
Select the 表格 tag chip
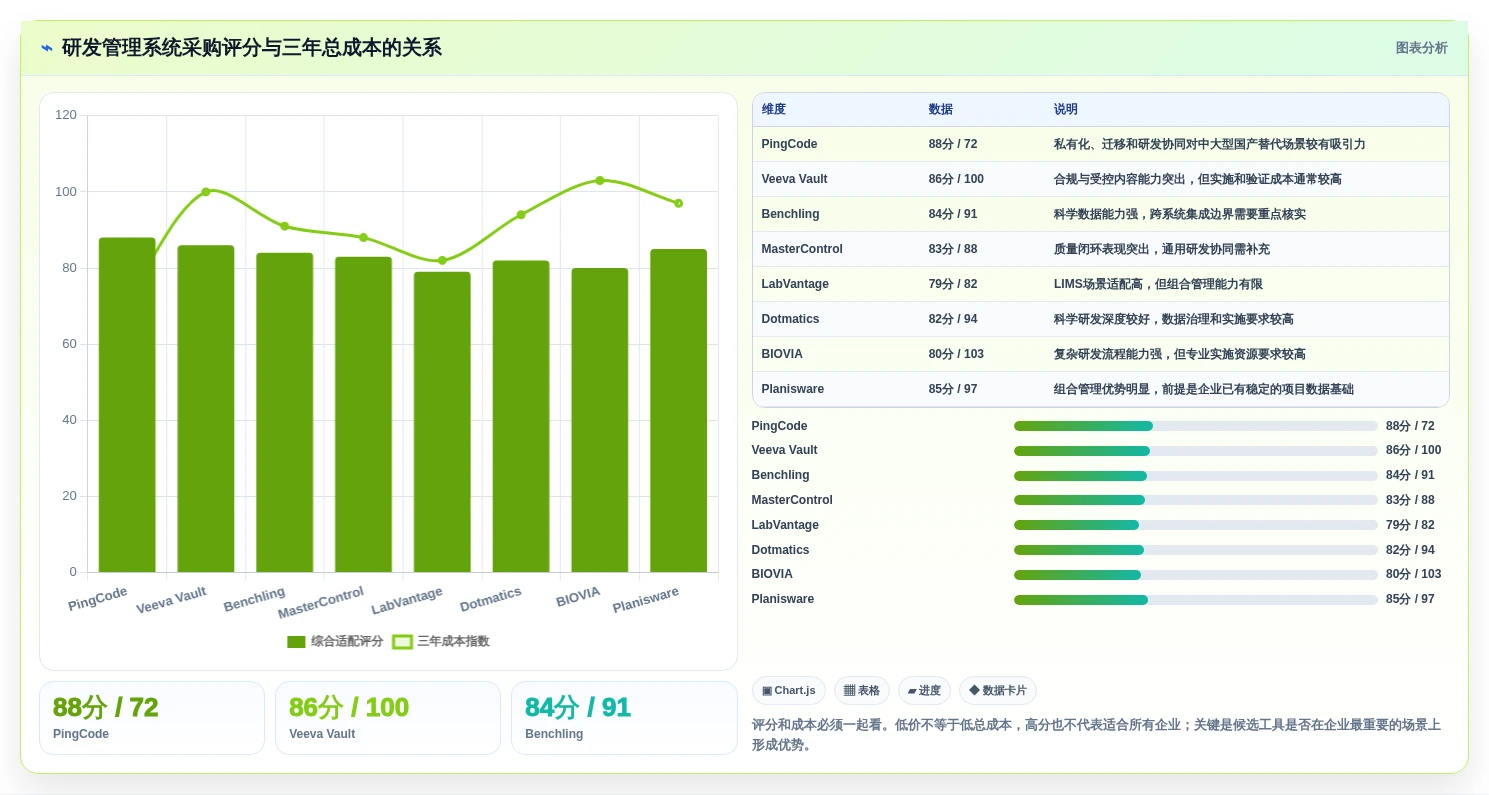click(x=862, y=691)
